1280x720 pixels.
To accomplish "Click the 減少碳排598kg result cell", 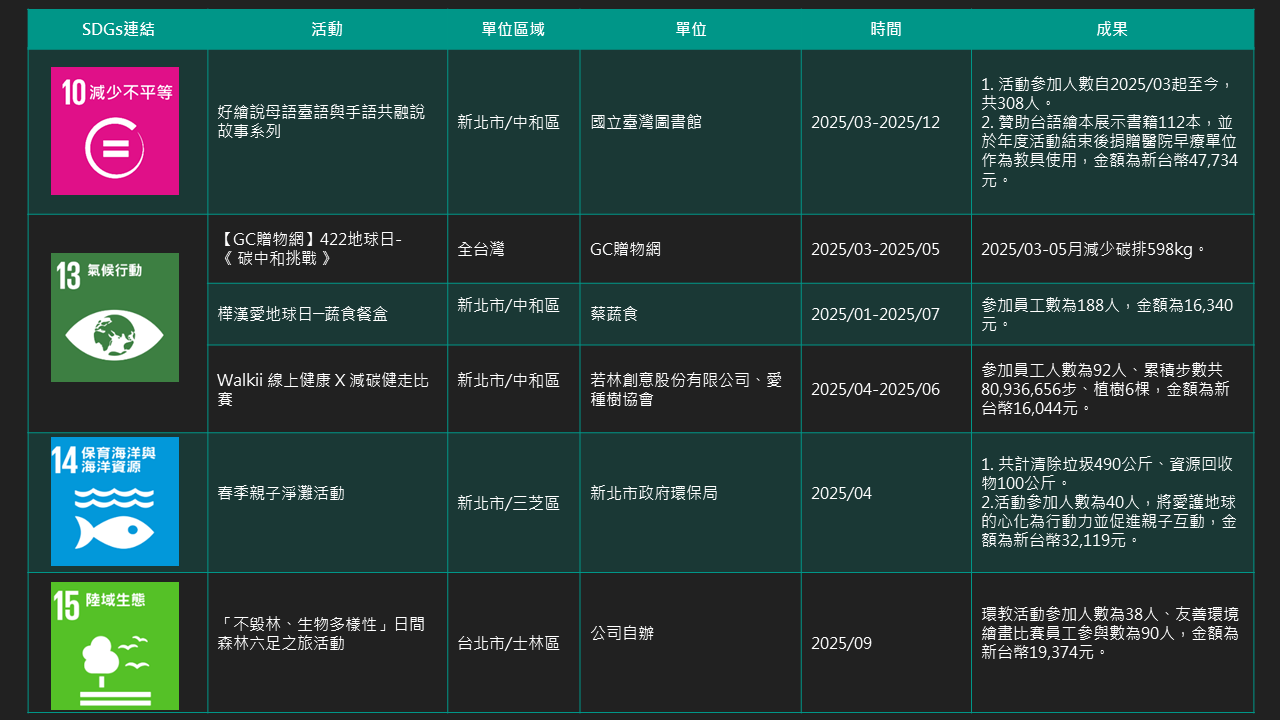I will point(1094,249).
